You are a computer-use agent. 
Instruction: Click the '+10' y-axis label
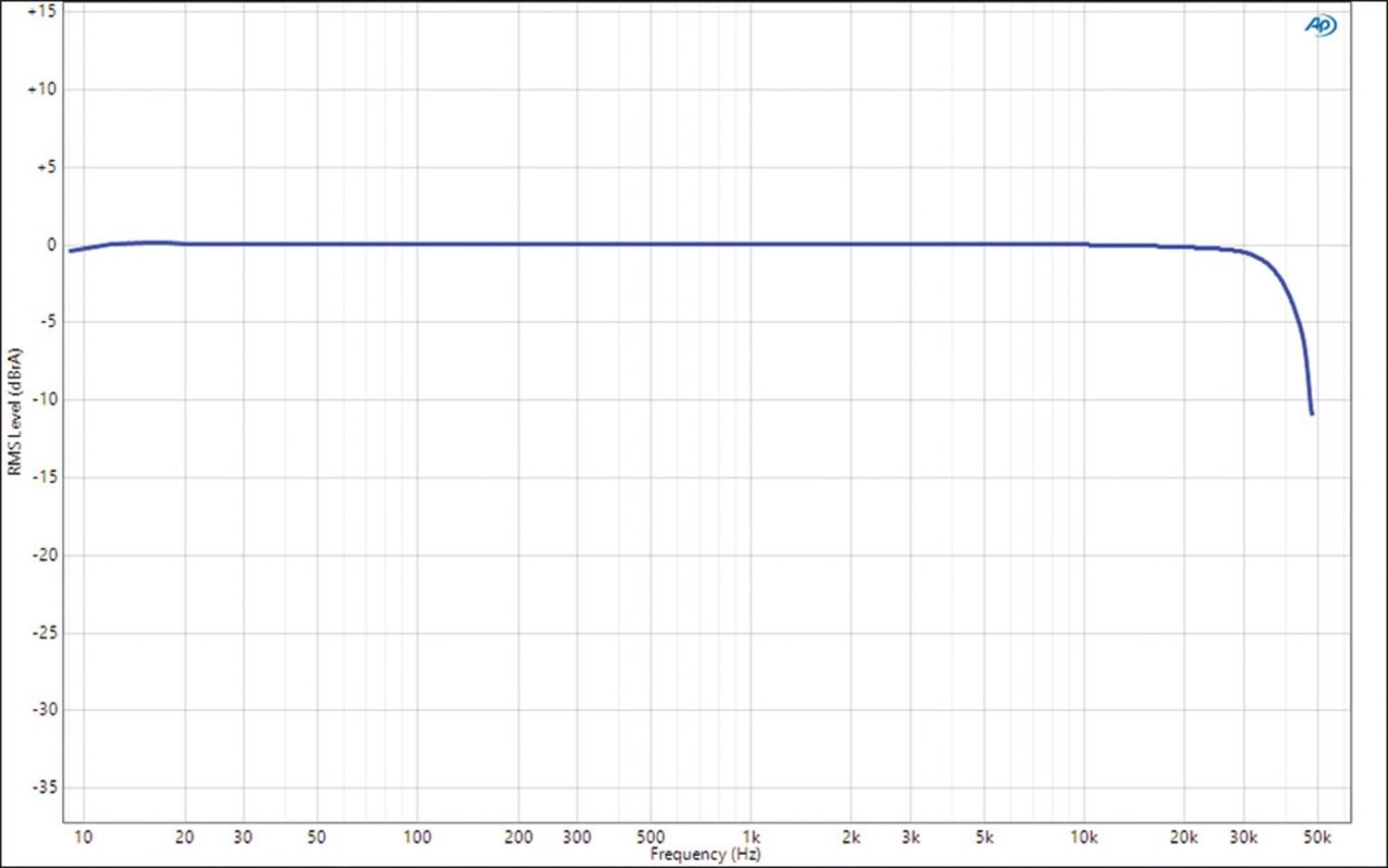42,89
